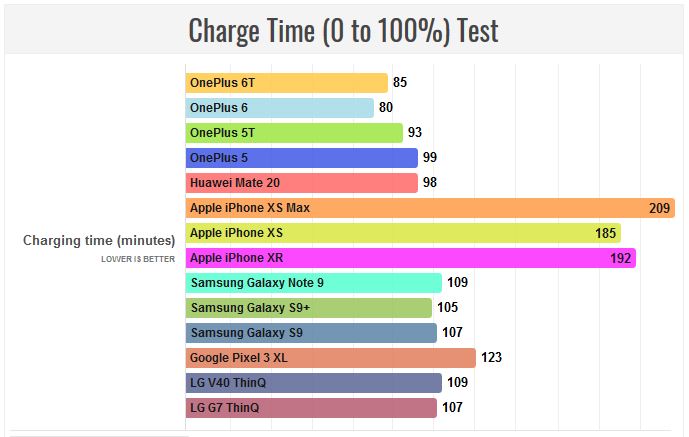Click the Huawei Mate 20 red bar

pos(301,183)
